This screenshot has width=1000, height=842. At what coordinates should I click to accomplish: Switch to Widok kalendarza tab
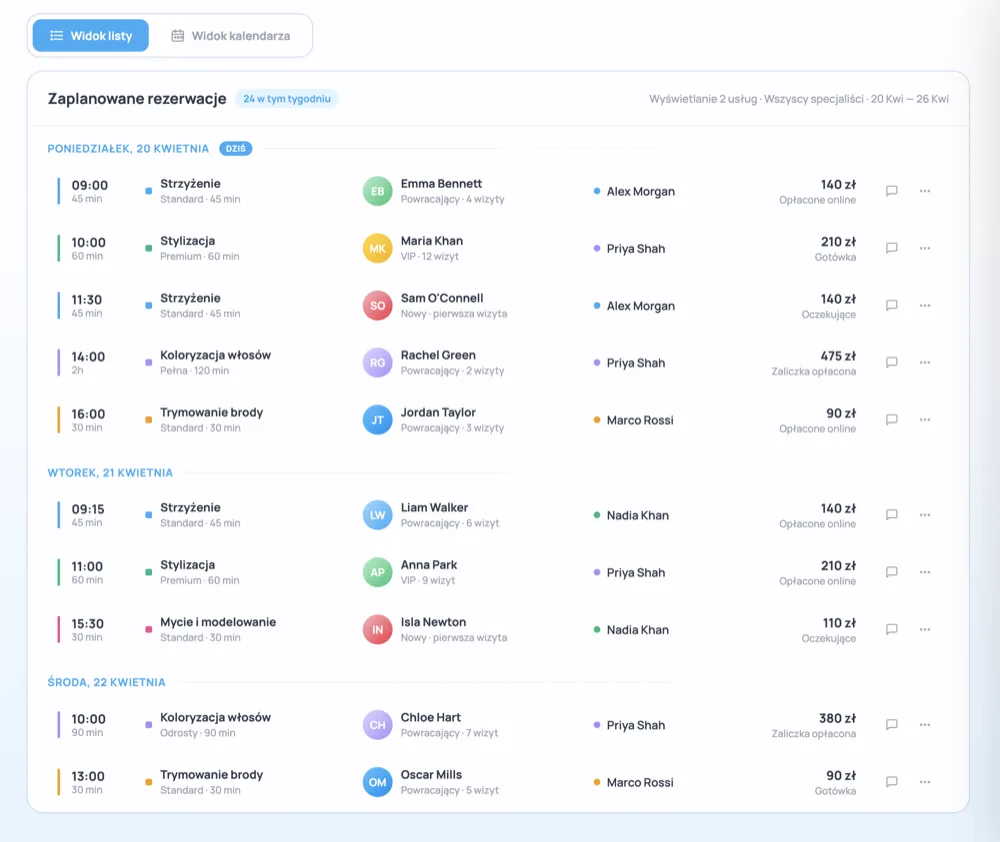point(231,36)
